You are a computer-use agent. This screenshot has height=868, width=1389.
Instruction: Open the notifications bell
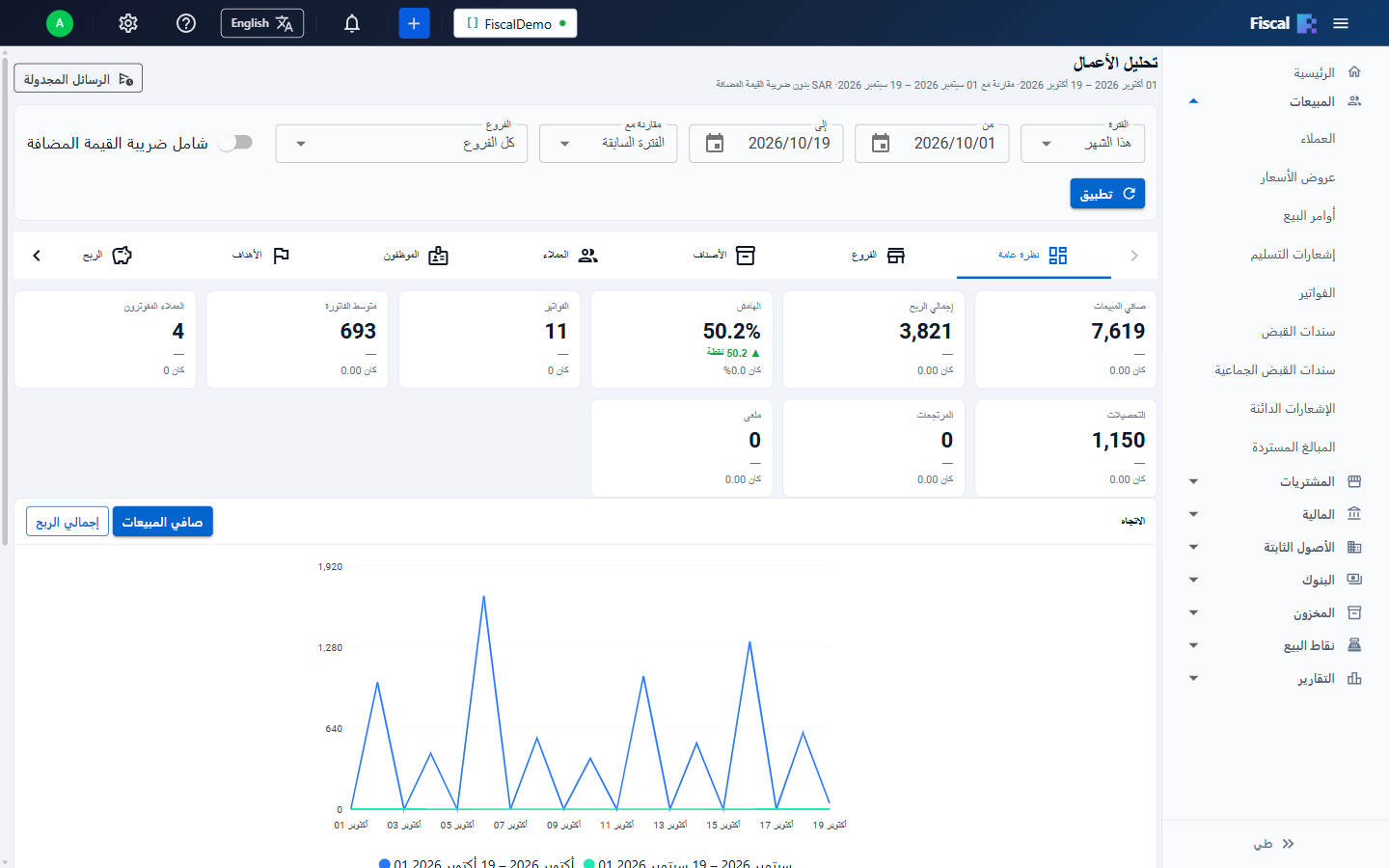pos(352,23)
